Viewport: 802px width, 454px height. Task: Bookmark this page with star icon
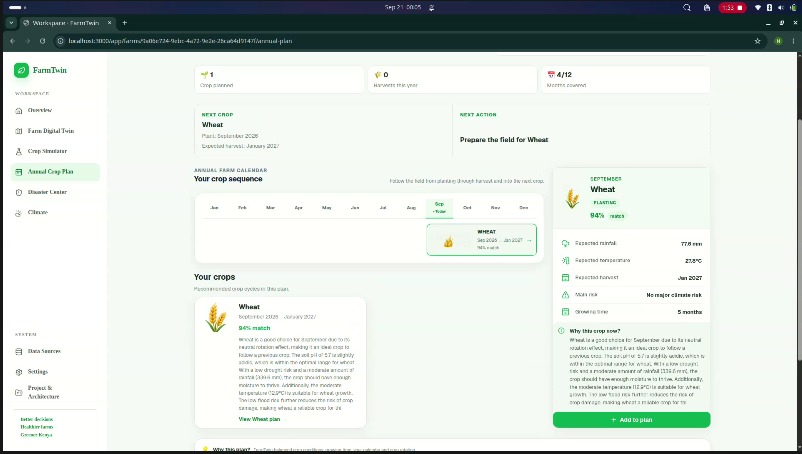coord(758,41)
